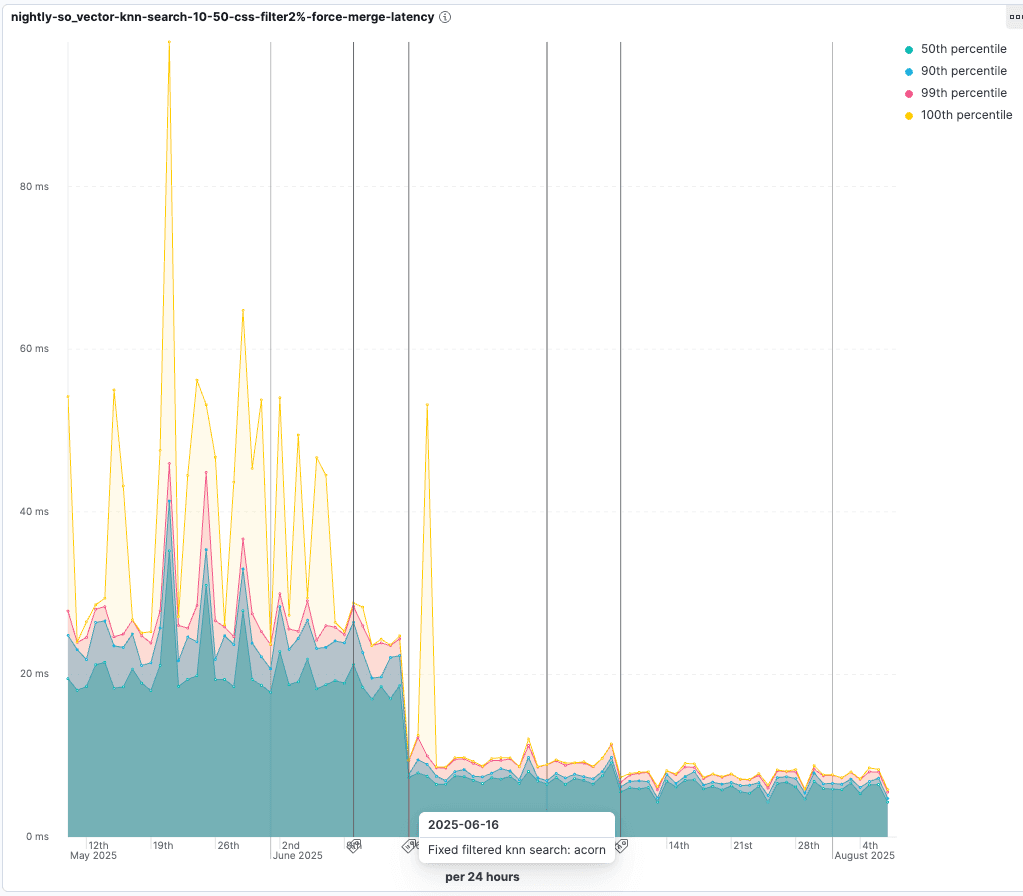This screenshot has height=896, width=1023.
Task: Click the pink 99th percentile legend dot
Action: point(908,93)
